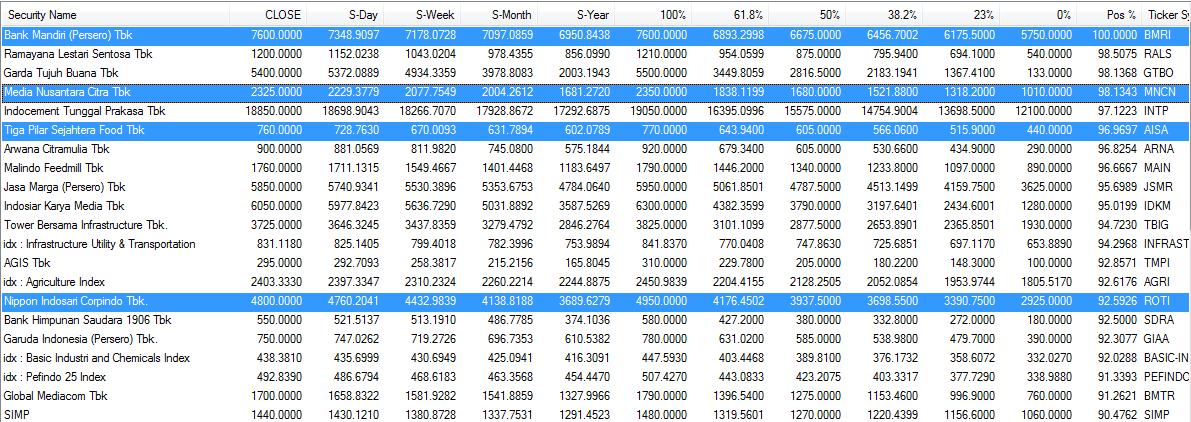Click ticker symbol ROTI
The height and width of the screenshot is (422, 1191).
[1156, 301]
